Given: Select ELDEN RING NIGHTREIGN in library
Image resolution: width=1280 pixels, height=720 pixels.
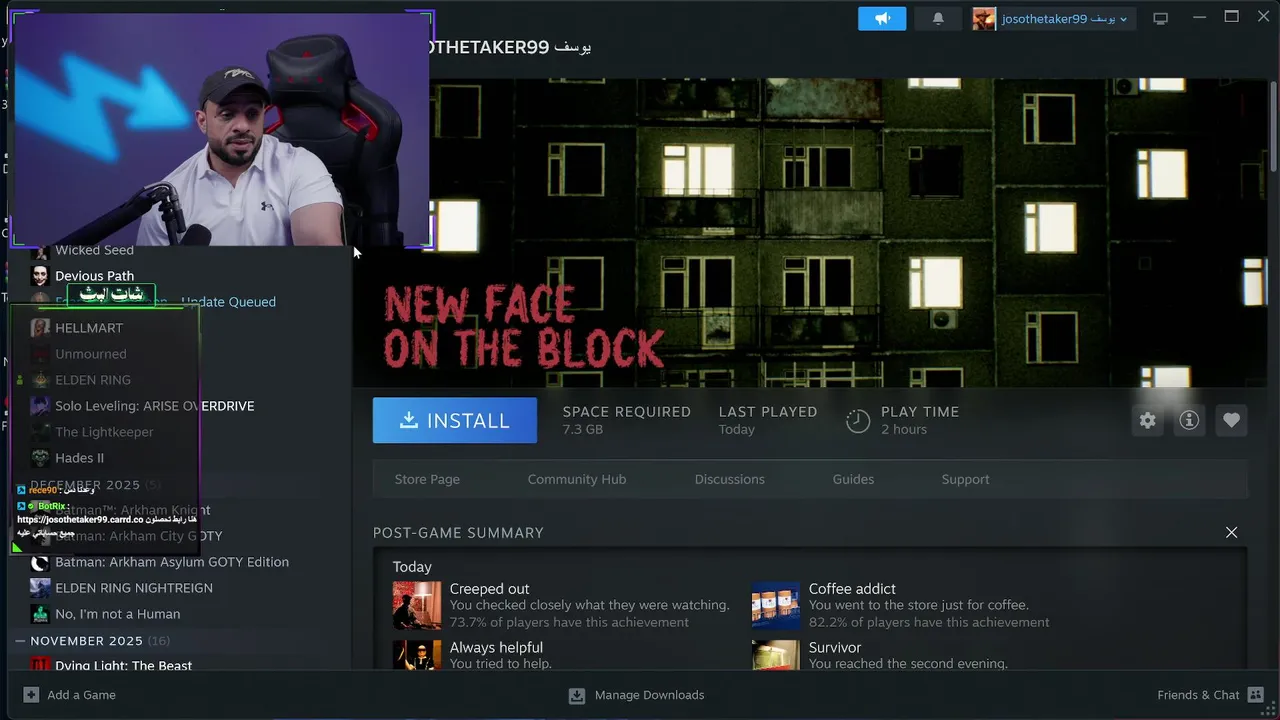Looking at the screenshot, I should [134, 588].
